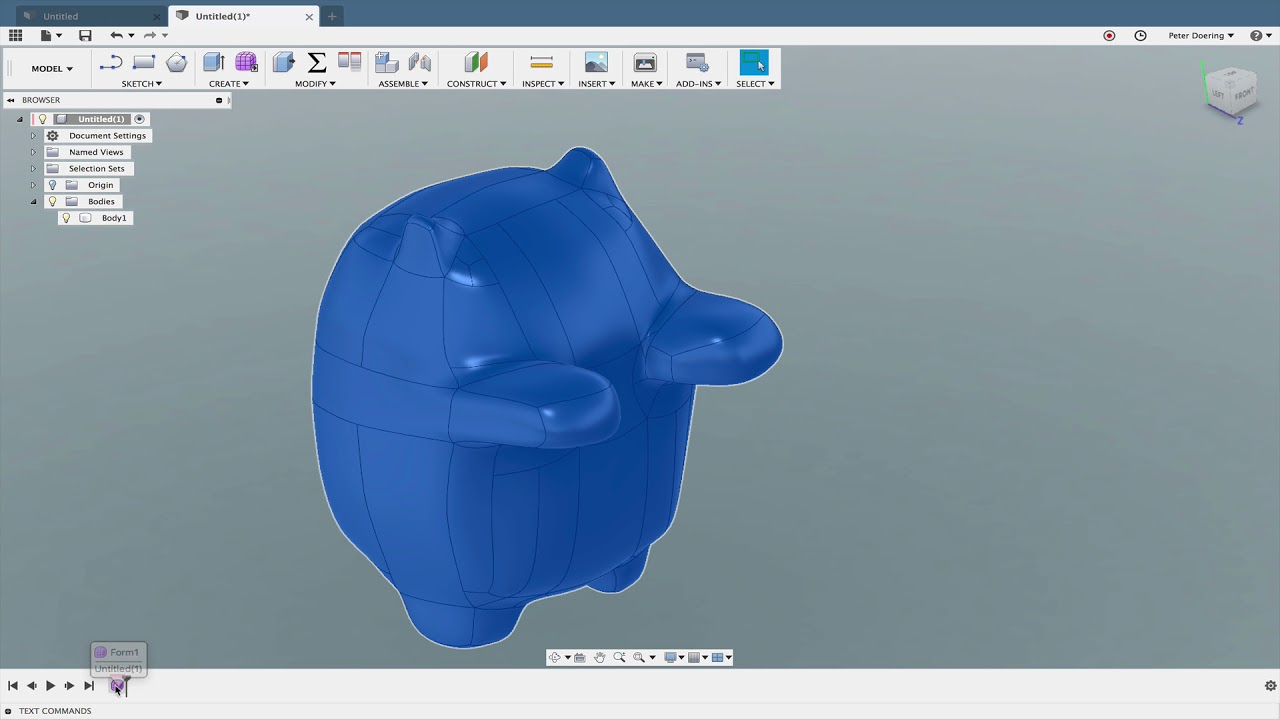This screenshot has height=720, width=1280.
Task: Click the Orbit tool in navigation bar
Action: [555, 657]
